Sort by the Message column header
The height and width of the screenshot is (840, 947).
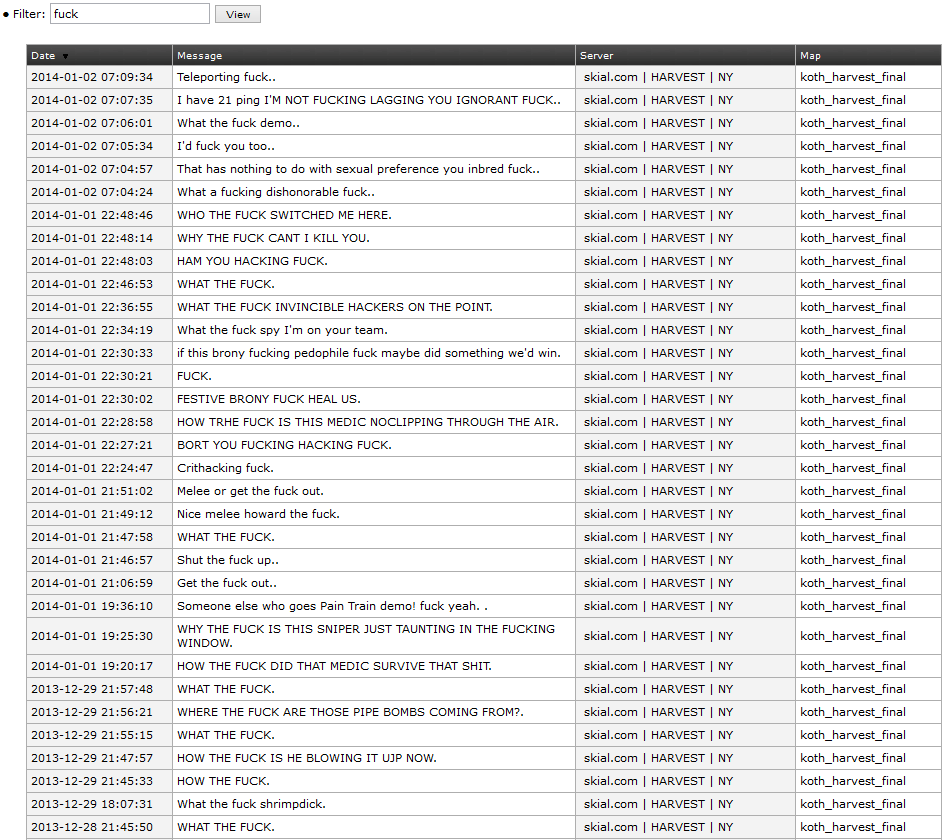[x=373, y=55]
